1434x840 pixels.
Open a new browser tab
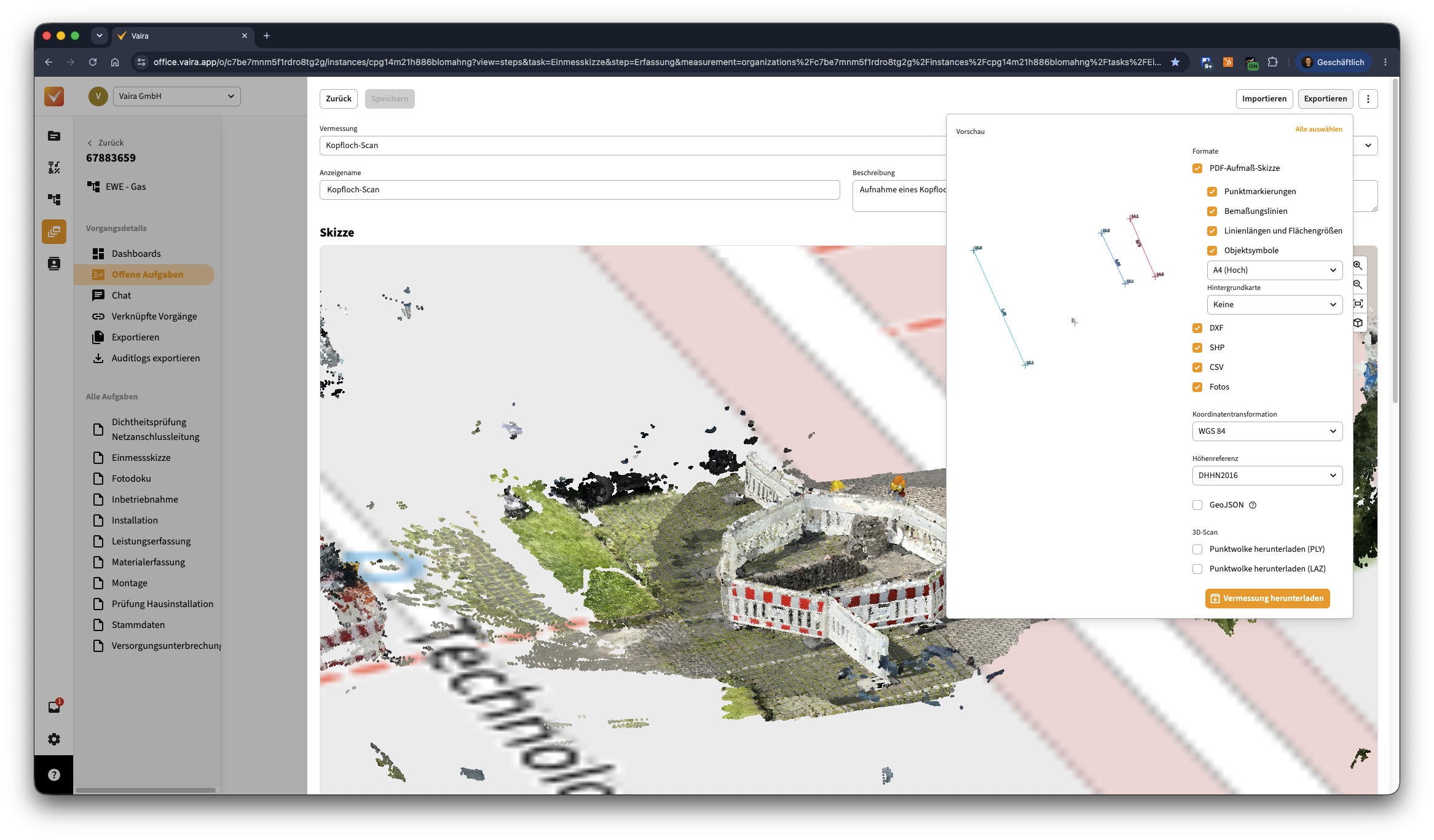tap(267, 36)
